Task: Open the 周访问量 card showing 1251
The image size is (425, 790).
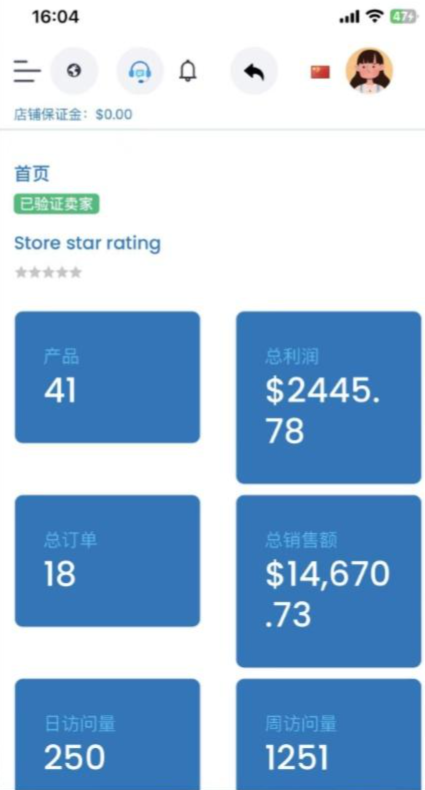Action: coord(328,735)
